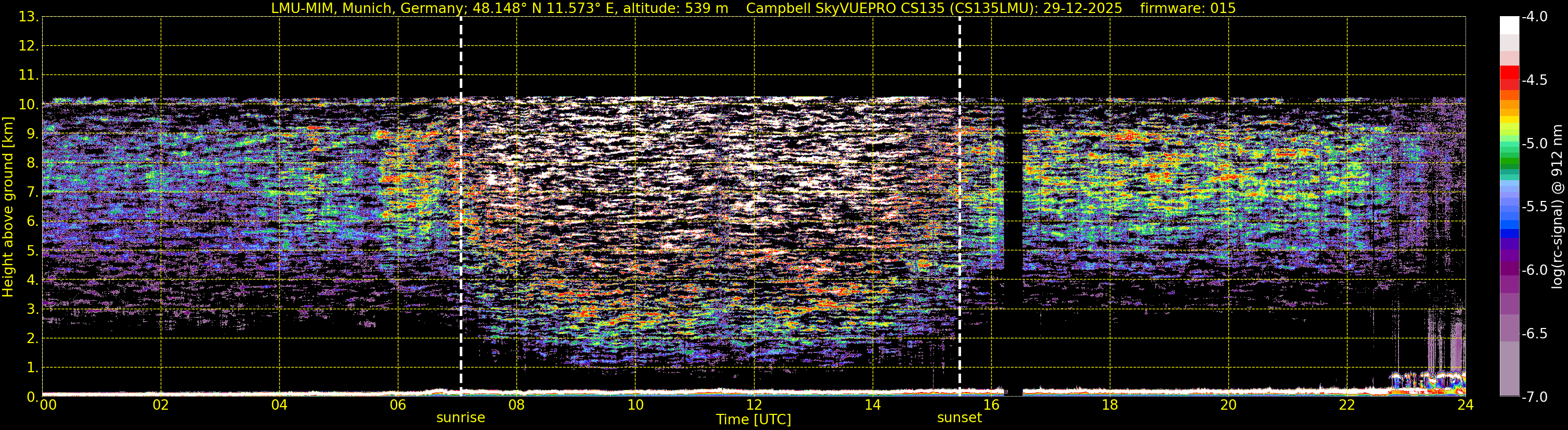Pick the dark purple colorbar segment near -6.0
This screenshot has height=430, width=1568.
(1510, 269)
